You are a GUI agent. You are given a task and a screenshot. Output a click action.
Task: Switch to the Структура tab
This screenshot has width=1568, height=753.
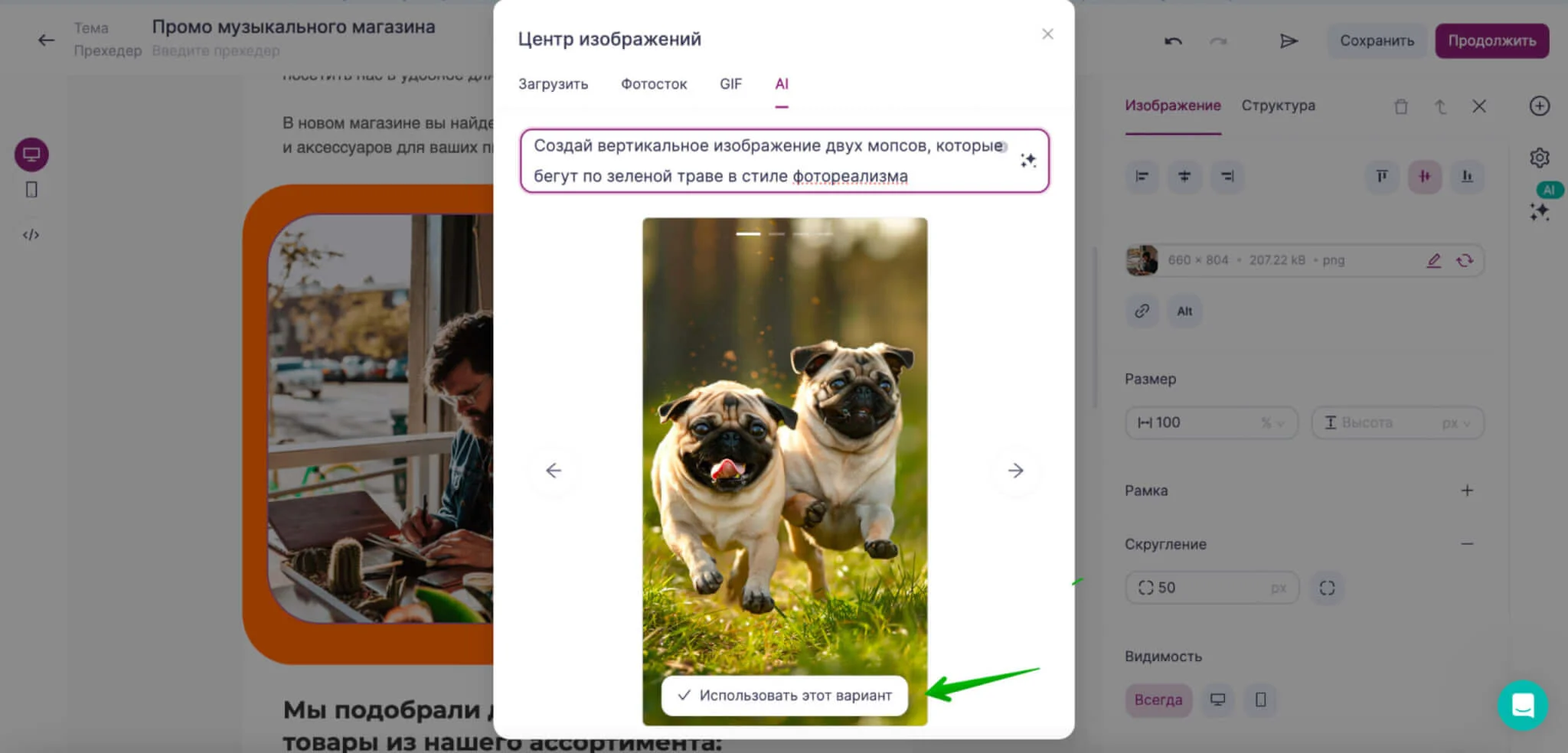pyautogui.click(x=1278, y=106)
